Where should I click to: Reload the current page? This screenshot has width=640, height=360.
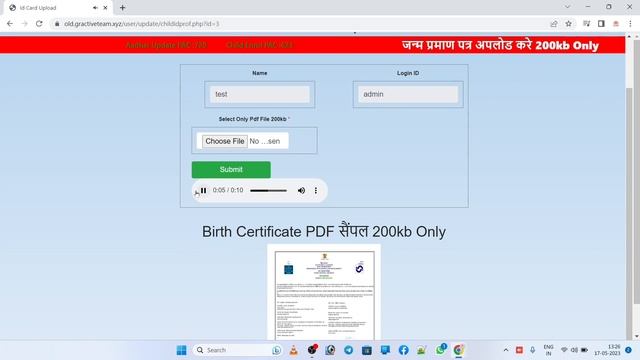click(39, 24)
